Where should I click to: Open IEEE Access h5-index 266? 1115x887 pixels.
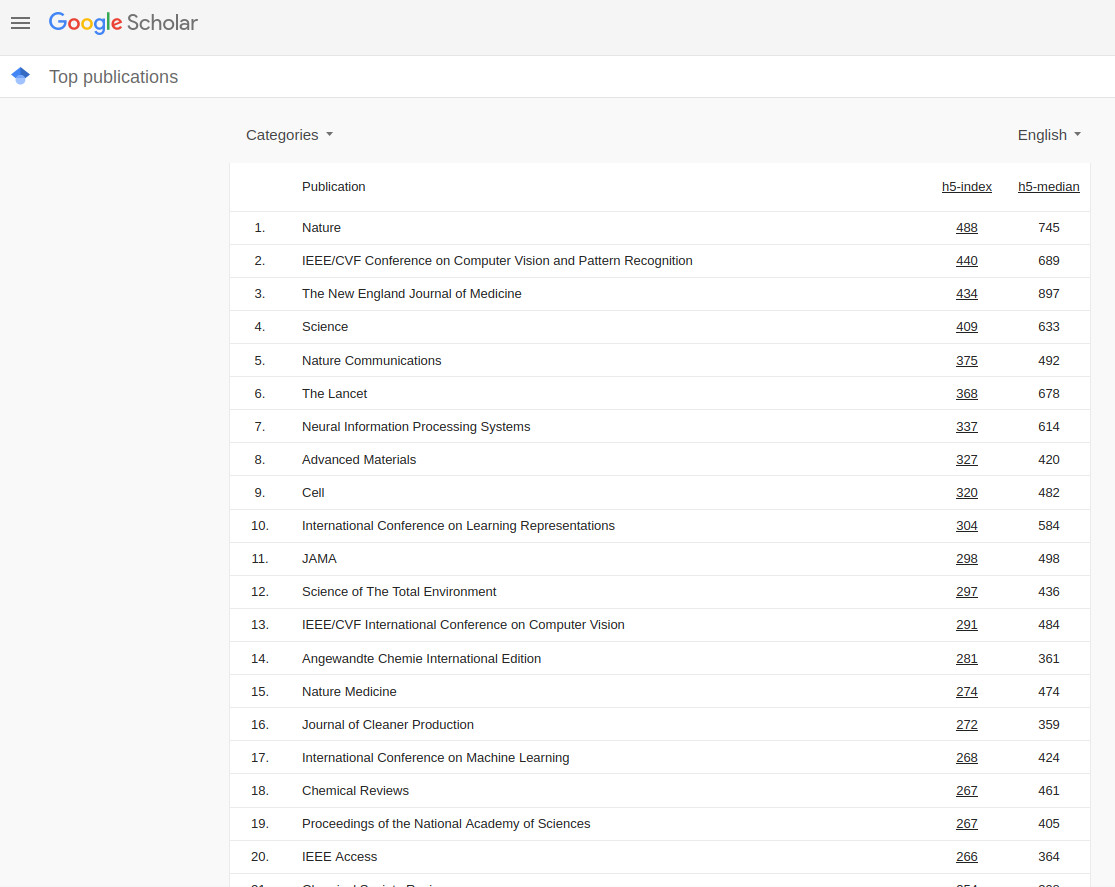pyautogui.click(x=966, y=857)
